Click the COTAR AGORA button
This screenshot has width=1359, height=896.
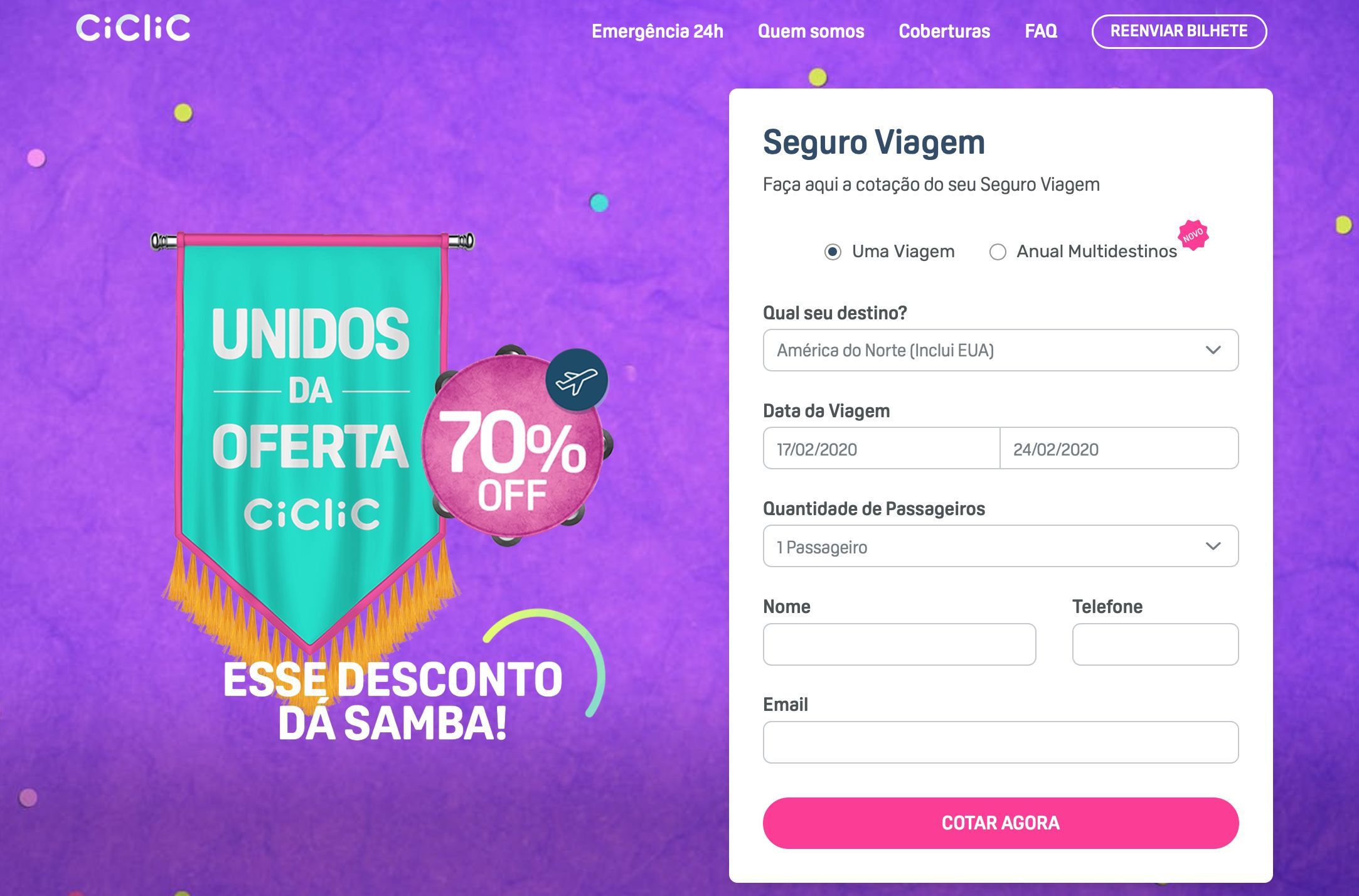[x=1001, y=823]
